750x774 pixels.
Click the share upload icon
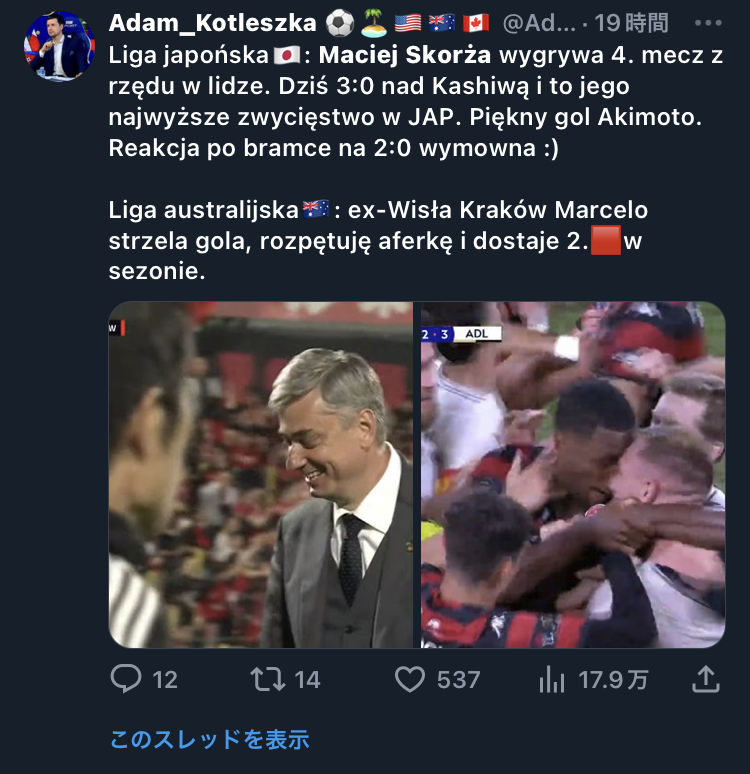tap(706, 680)
